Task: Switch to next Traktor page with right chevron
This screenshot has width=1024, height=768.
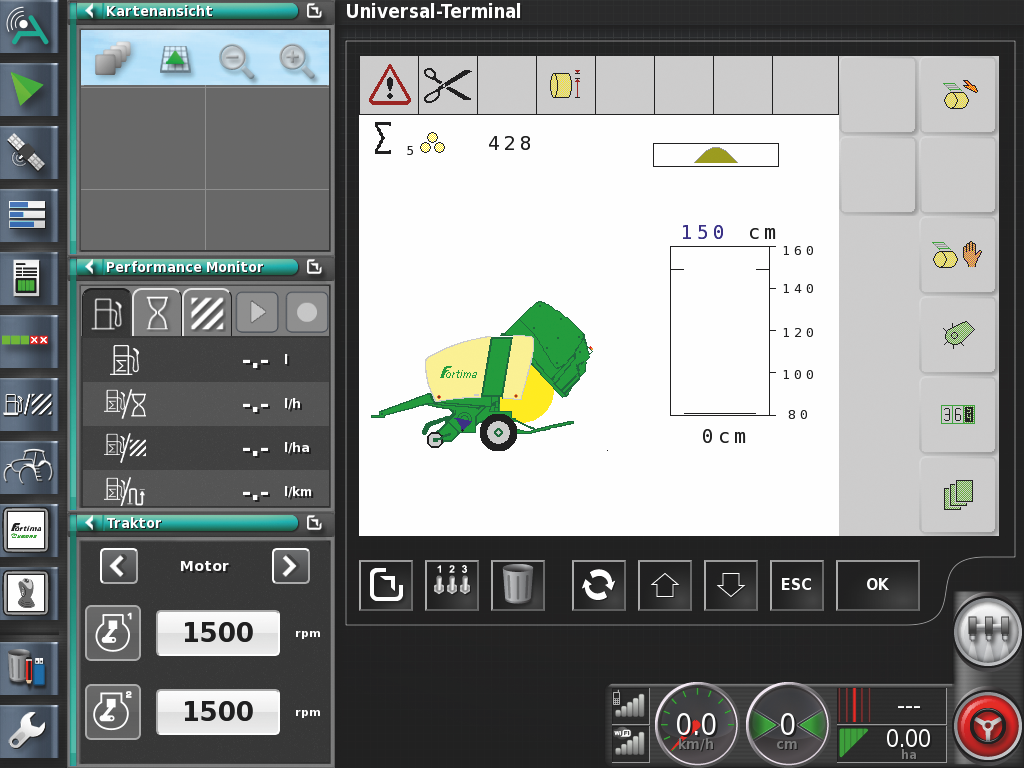Action: (290, 566)
